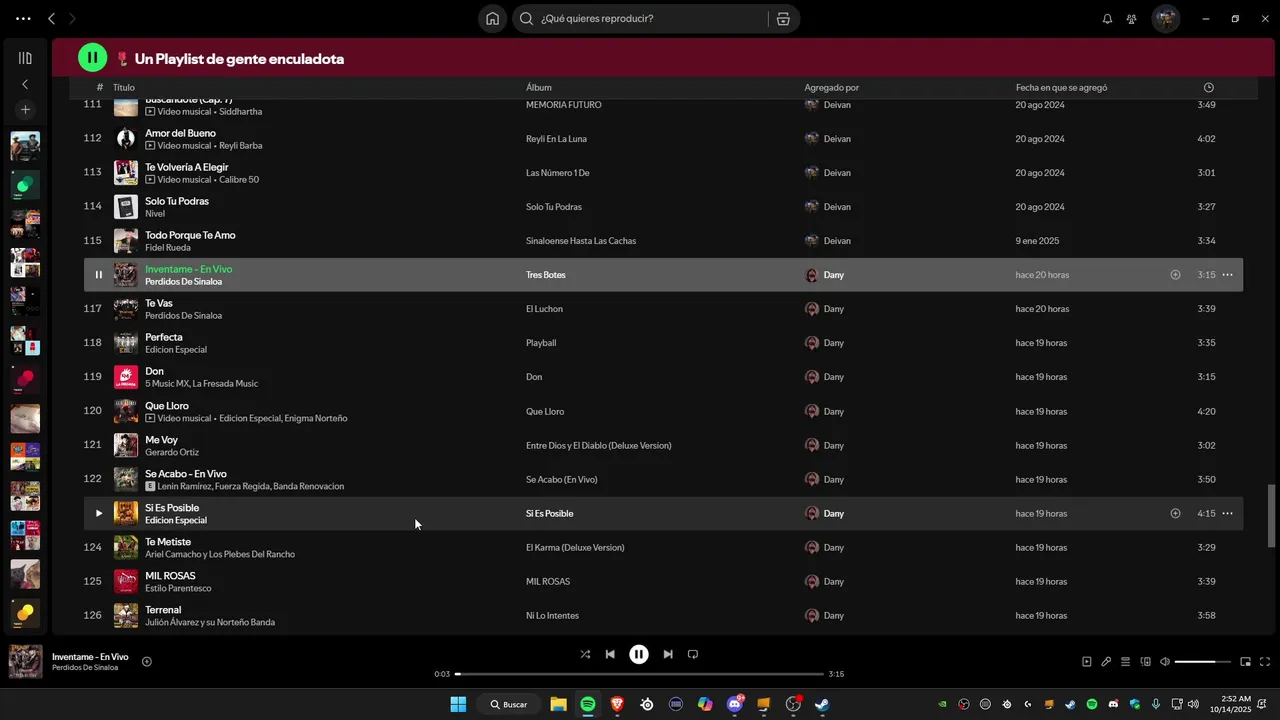Create a new playlist with the plus button
1280x720 pixels.
tap(25, 109)
